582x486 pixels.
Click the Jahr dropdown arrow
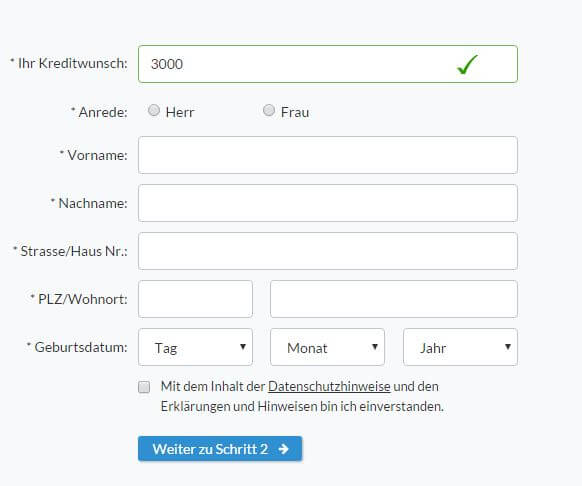(x=508, y=347)
